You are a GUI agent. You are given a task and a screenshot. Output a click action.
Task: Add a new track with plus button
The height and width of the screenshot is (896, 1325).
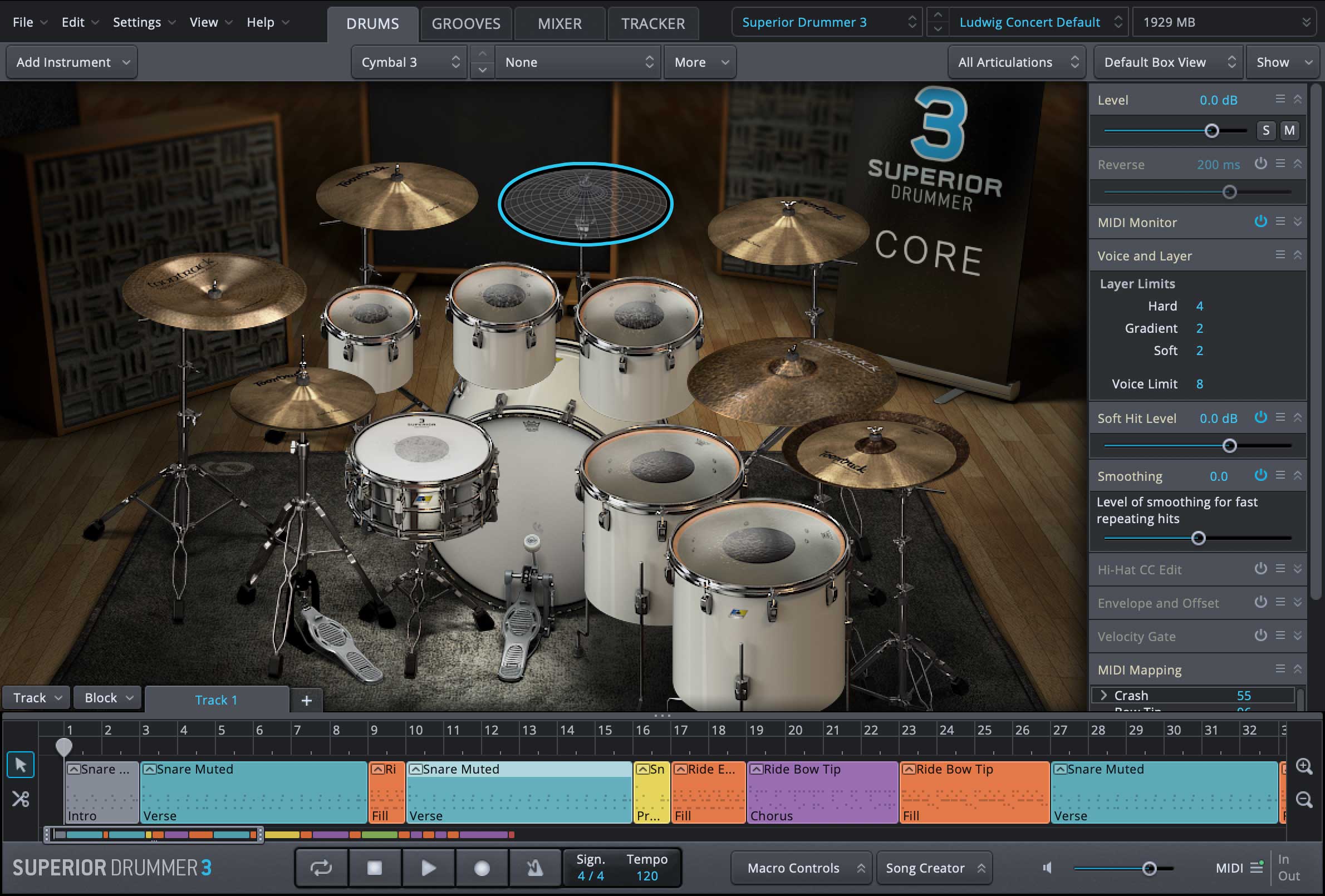(x=306, y=701)
